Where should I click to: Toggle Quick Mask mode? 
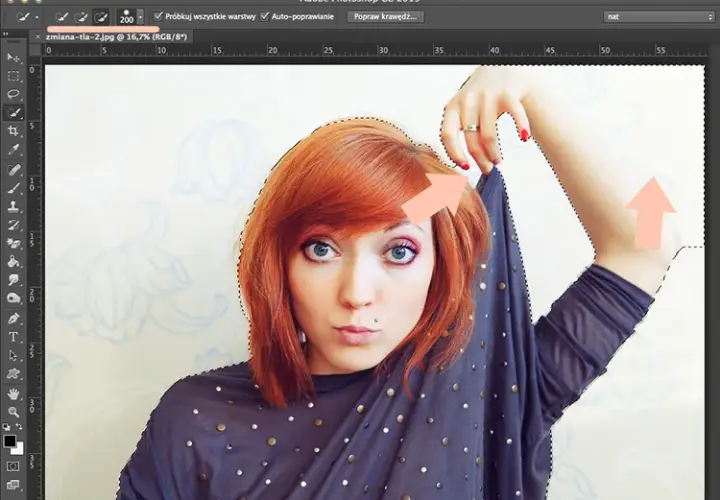pyautogui.click(x=13, y=466)
